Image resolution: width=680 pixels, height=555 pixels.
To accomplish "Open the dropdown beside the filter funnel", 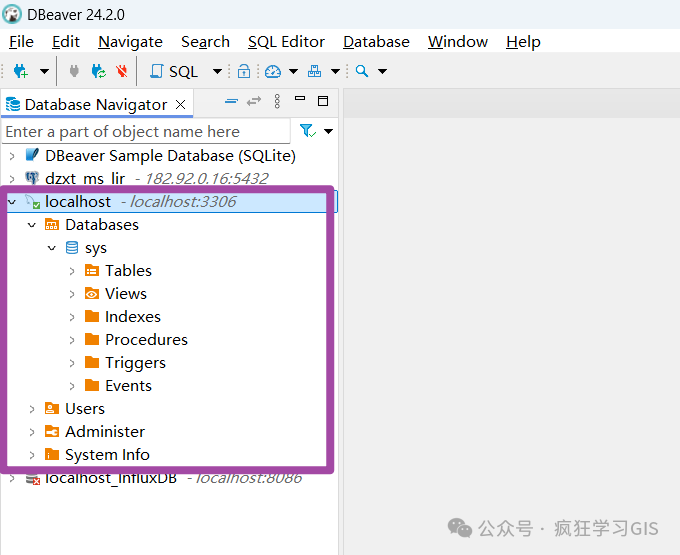I will click(328, 131).
